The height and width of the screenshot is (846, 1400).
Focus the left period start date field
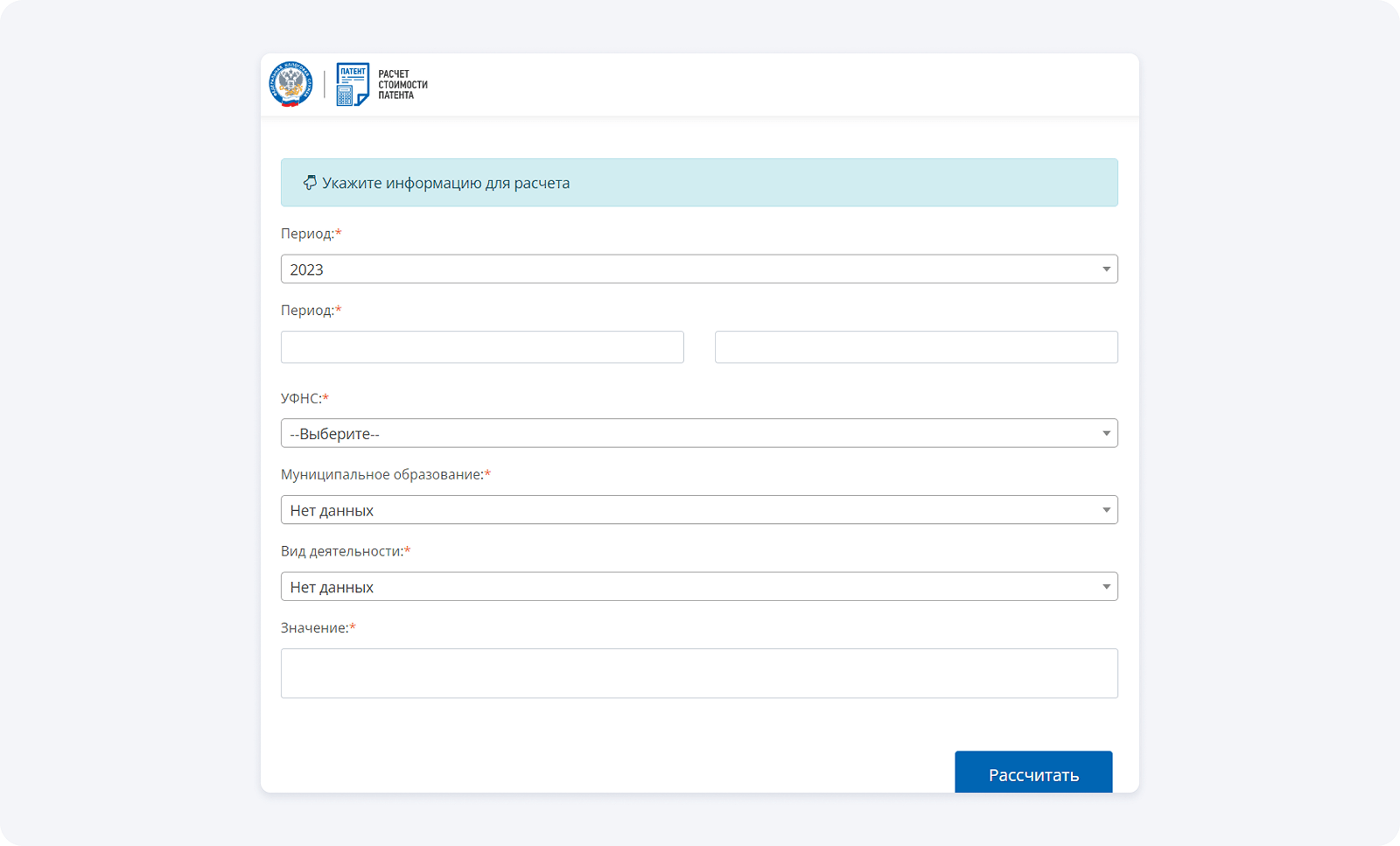tap(482, 347)
